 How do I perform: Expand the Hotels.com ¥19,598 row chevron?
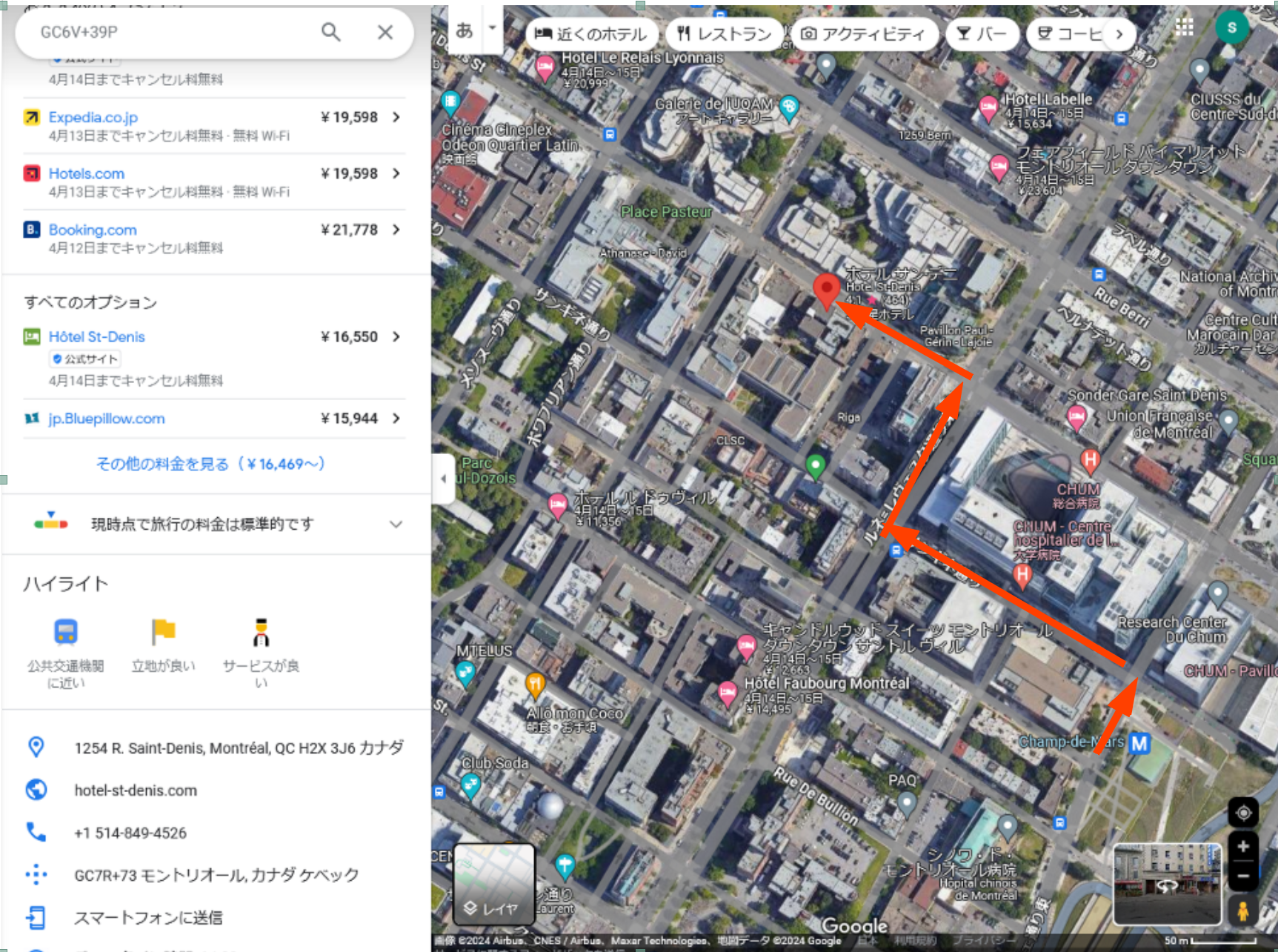click(x=396, y=173)
